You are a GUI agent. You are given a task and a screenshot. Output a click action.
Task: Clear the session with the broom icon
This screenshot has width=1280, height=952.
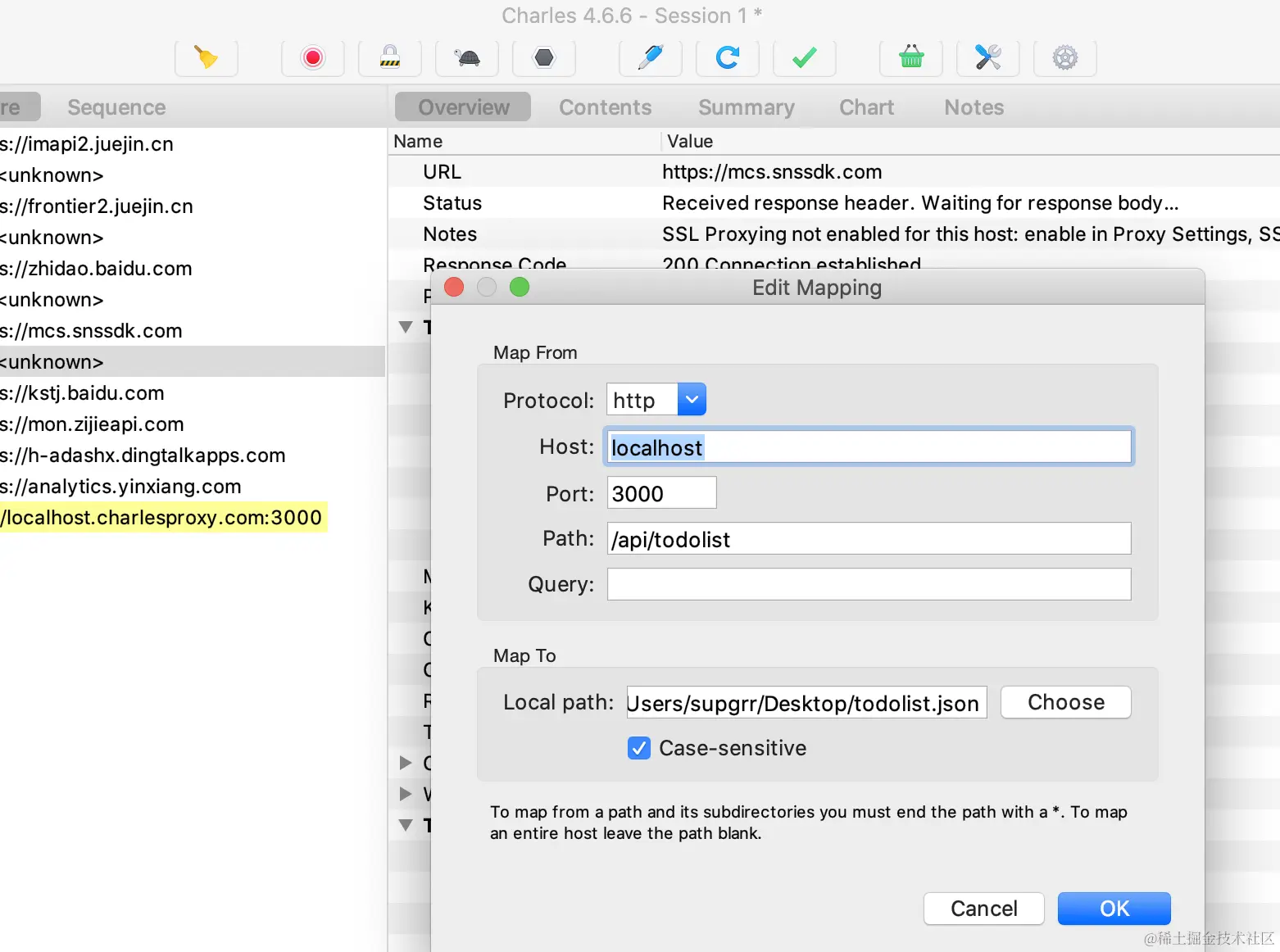coord(207,58)
